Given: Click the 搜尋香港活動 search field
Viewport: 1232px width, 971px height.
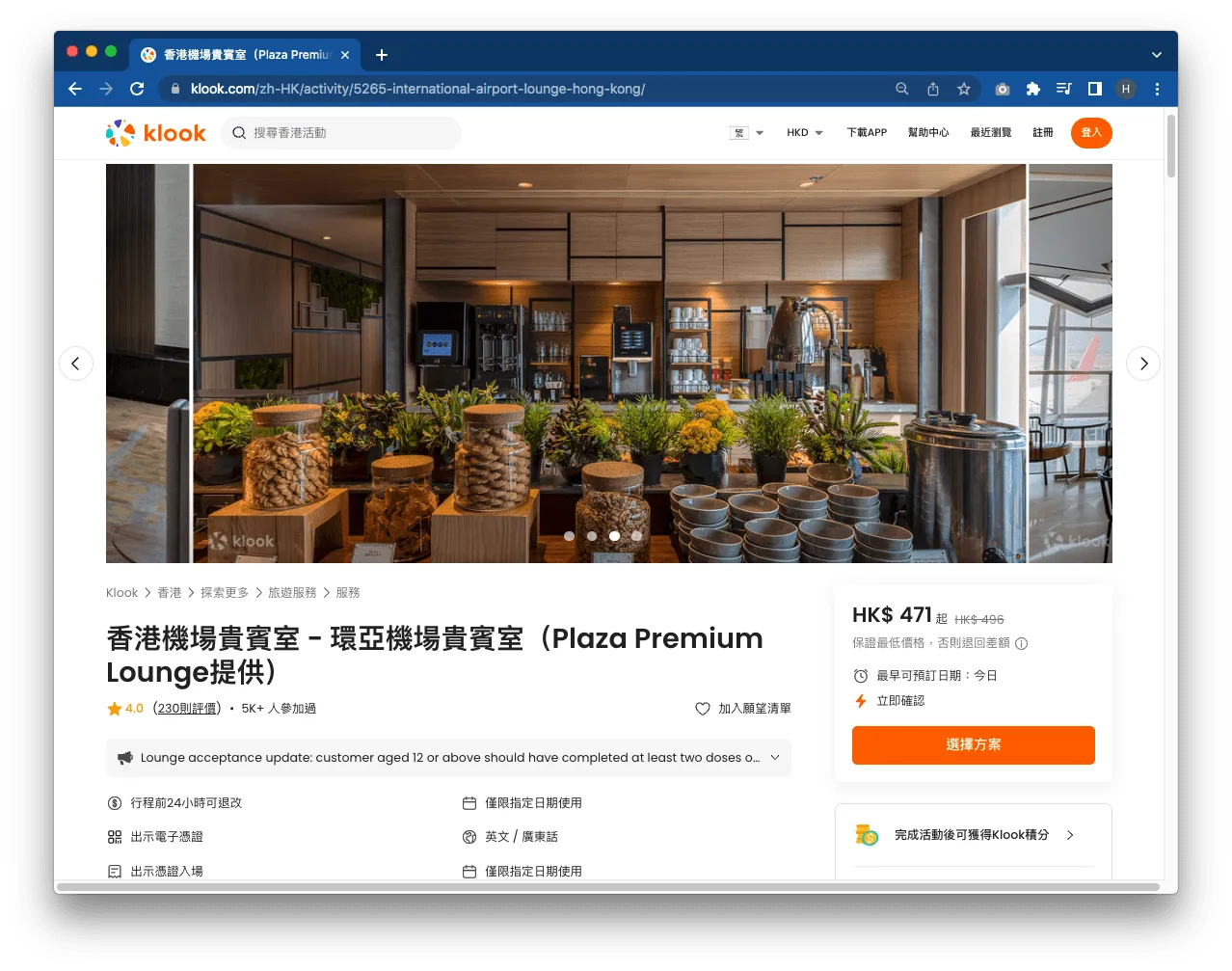Looking at the screenshot, I should click(341, 133).
